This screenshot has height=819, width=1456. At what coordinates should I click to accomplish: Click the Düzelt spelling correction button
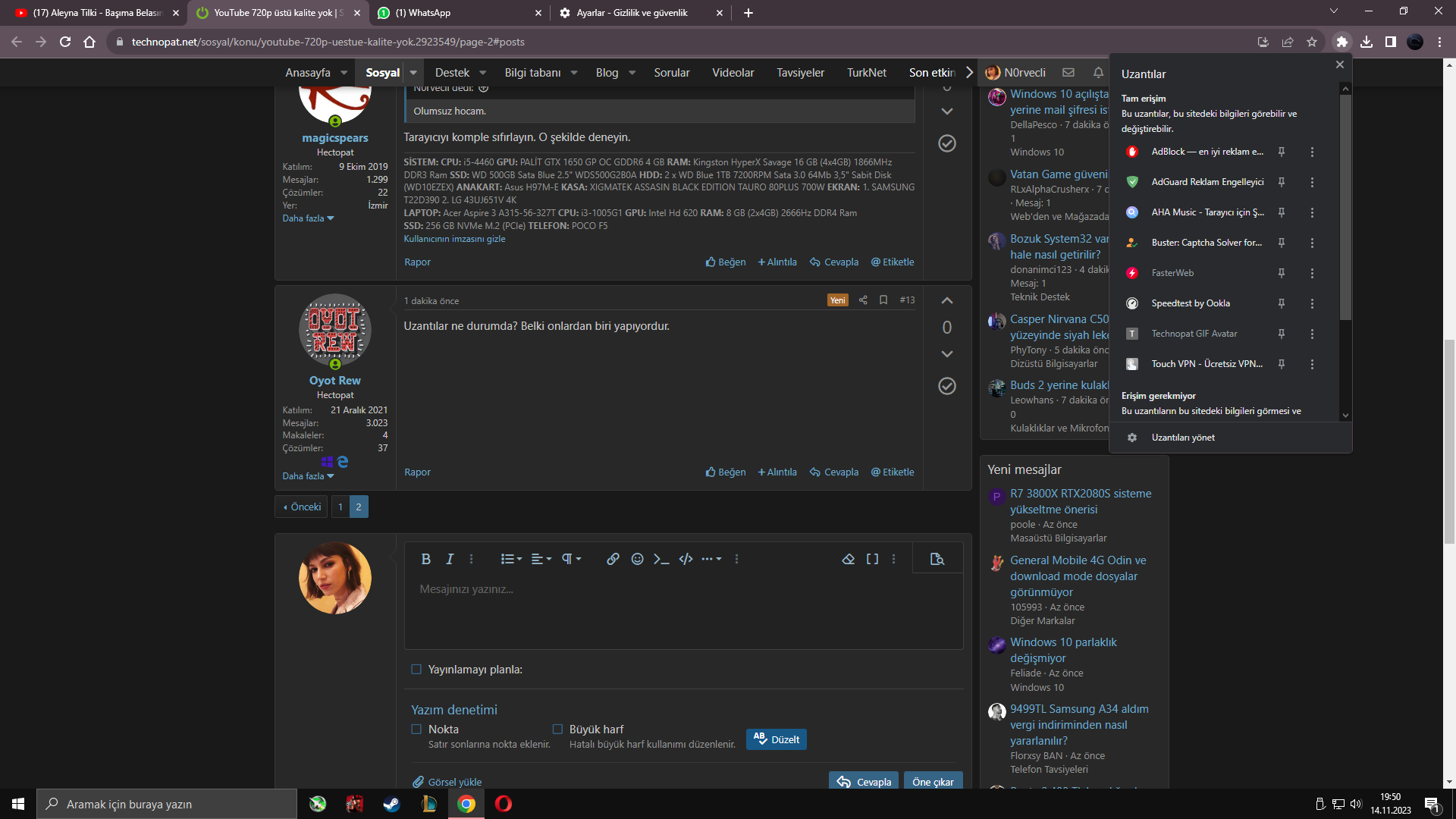point(776,739)
